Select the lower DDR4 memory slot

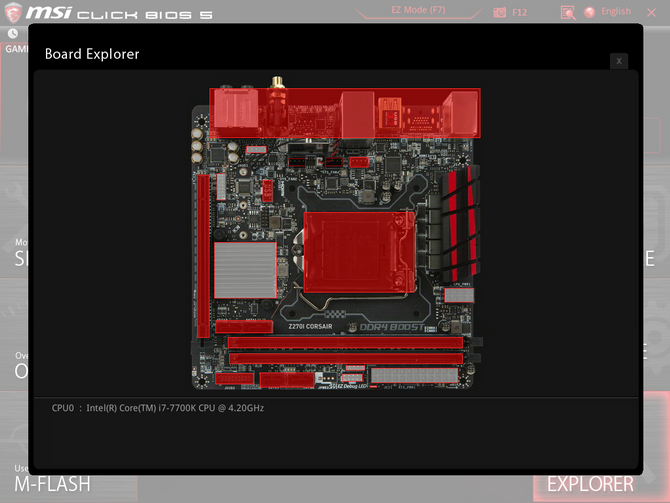tap(346, 358)
